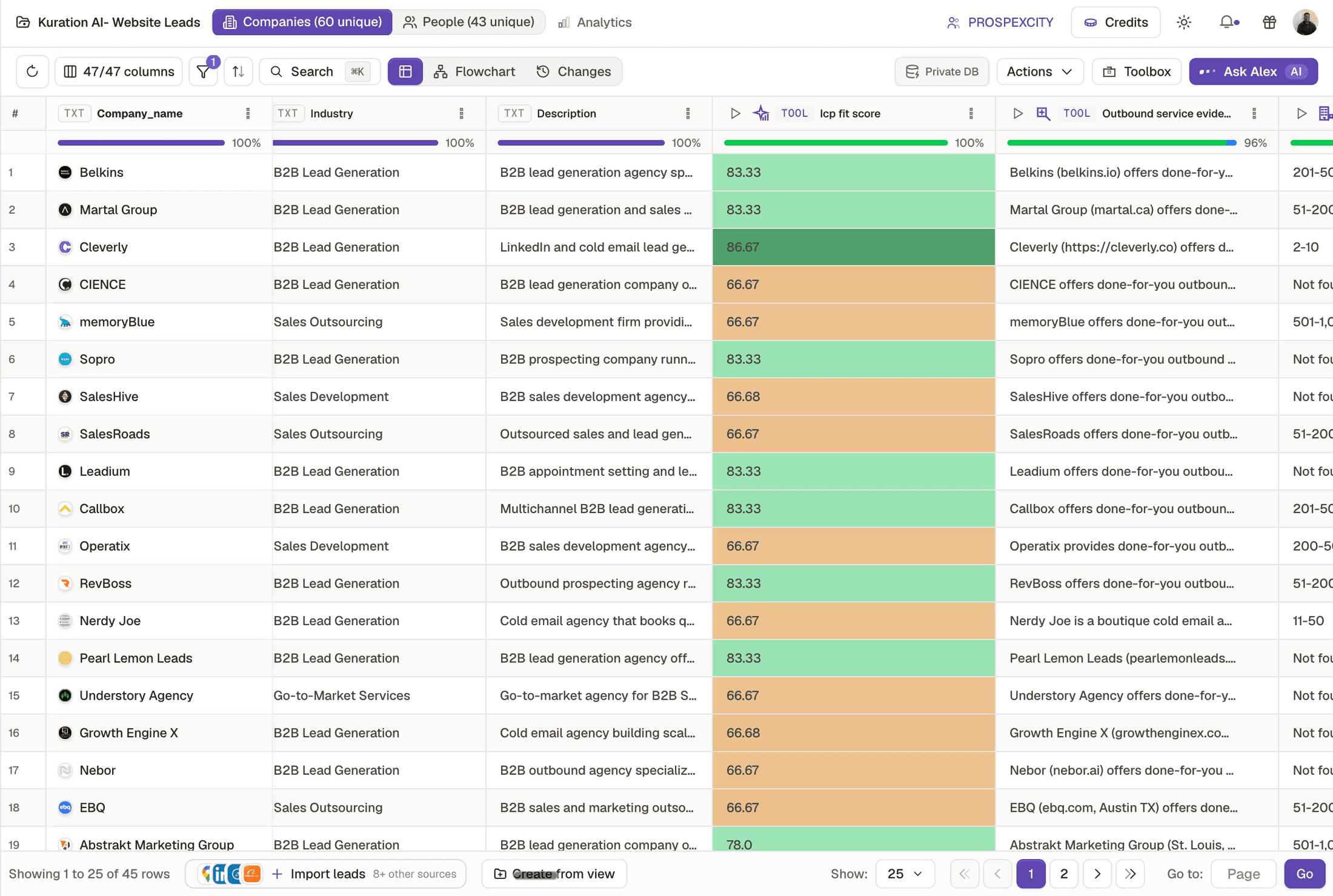
Task: Open the notifications bell
Action: point(1227,22)
